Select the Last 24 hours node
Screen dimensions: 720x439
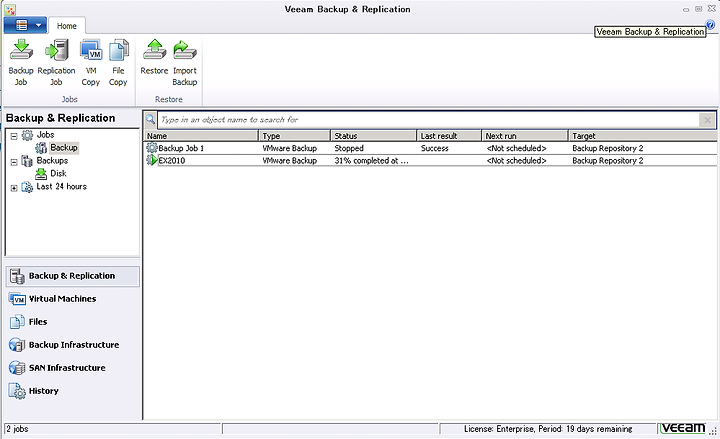coord(62,186)
